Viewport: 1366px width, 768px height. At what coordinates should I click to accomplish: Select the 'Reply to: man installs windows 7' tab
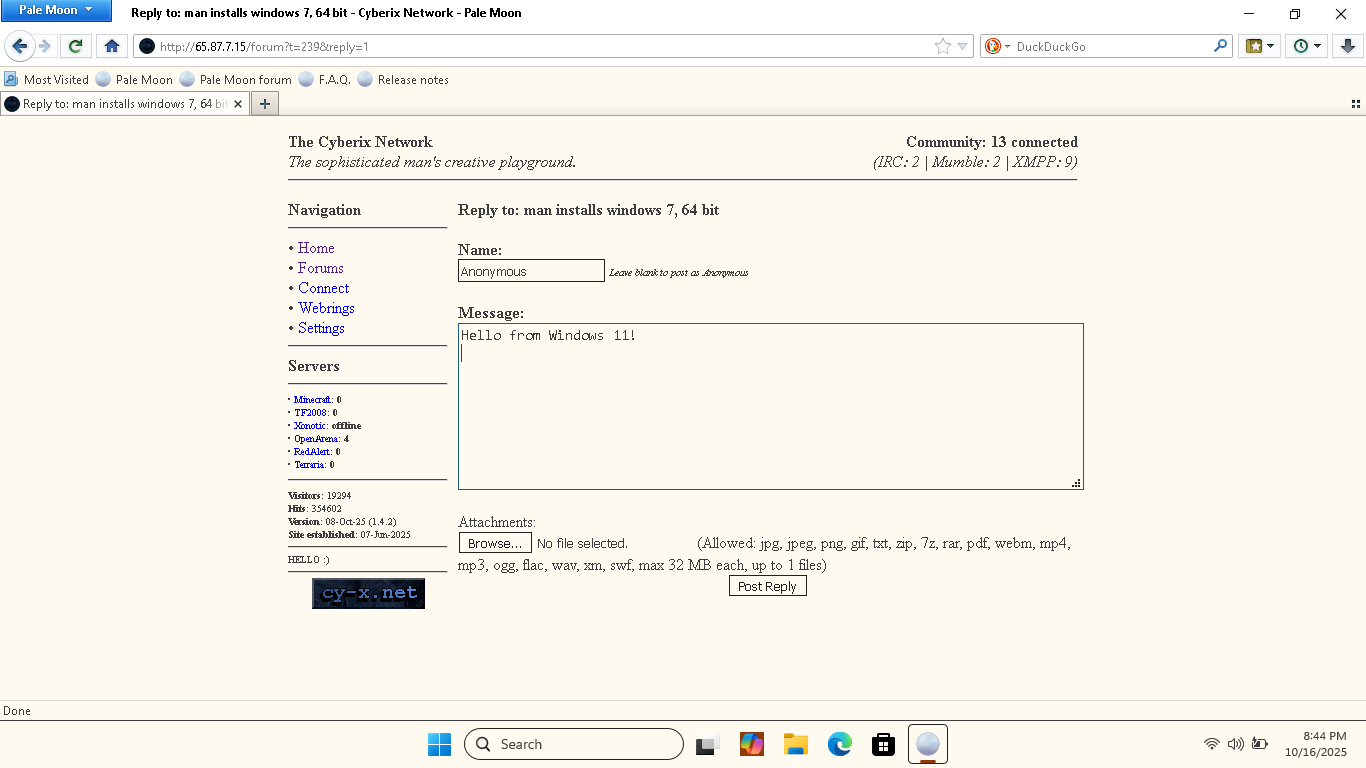(x=124, y=104)
